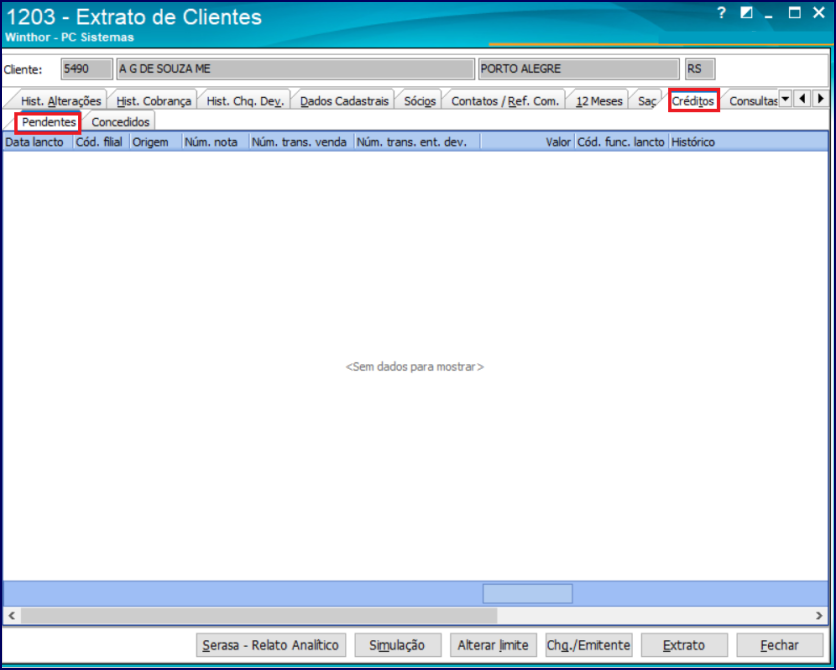Open Chq./Emitente via its button
Screen dimensions: 836x670
click(589, 645)
